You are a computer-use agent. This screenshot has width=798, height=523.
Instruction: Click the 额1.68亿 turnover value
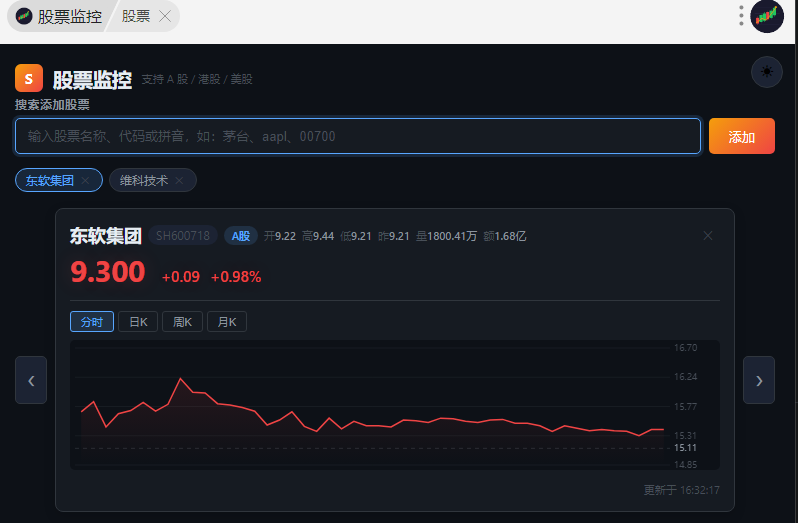click(x=505, y=236)
